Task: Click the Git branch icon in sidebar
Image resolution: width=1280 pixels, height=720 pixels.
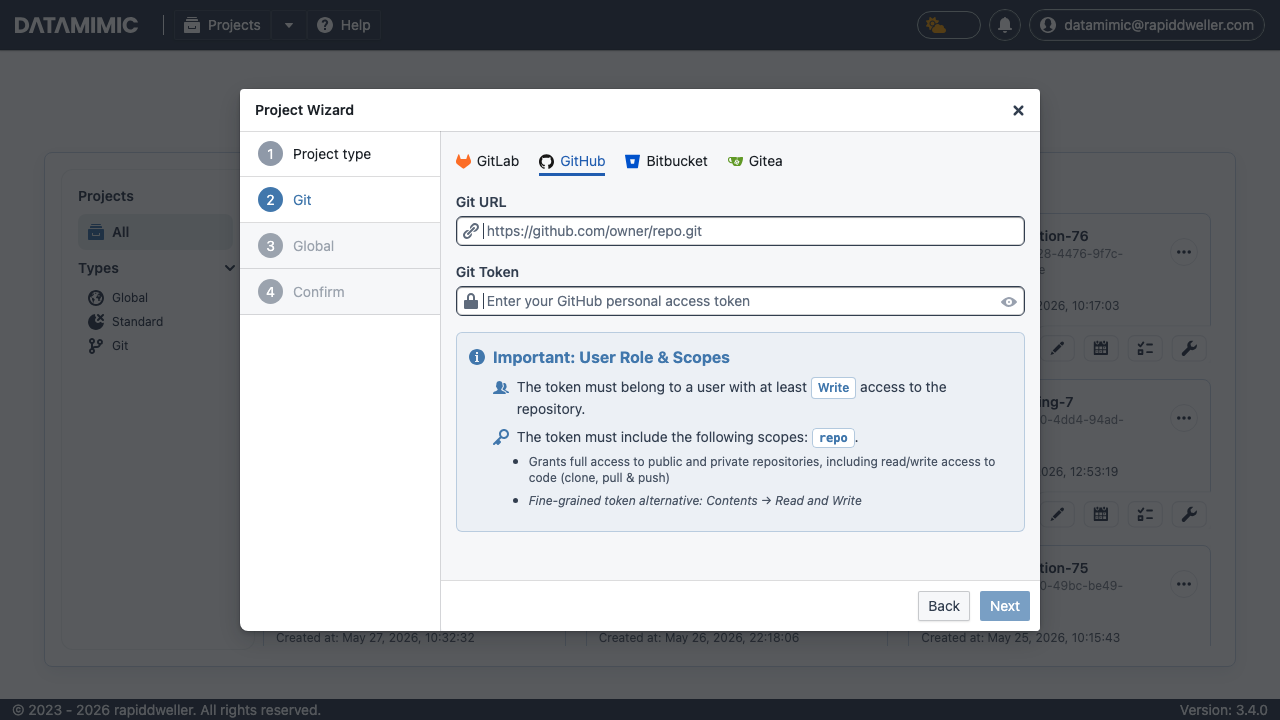Action: [96, 346]
